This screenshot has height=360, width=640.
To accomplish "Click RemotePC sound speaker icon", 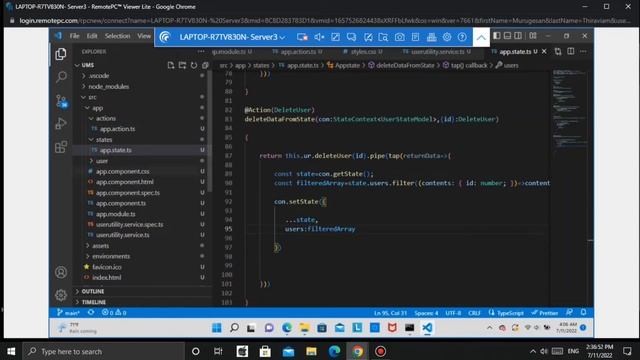I will tap(319, 37).
